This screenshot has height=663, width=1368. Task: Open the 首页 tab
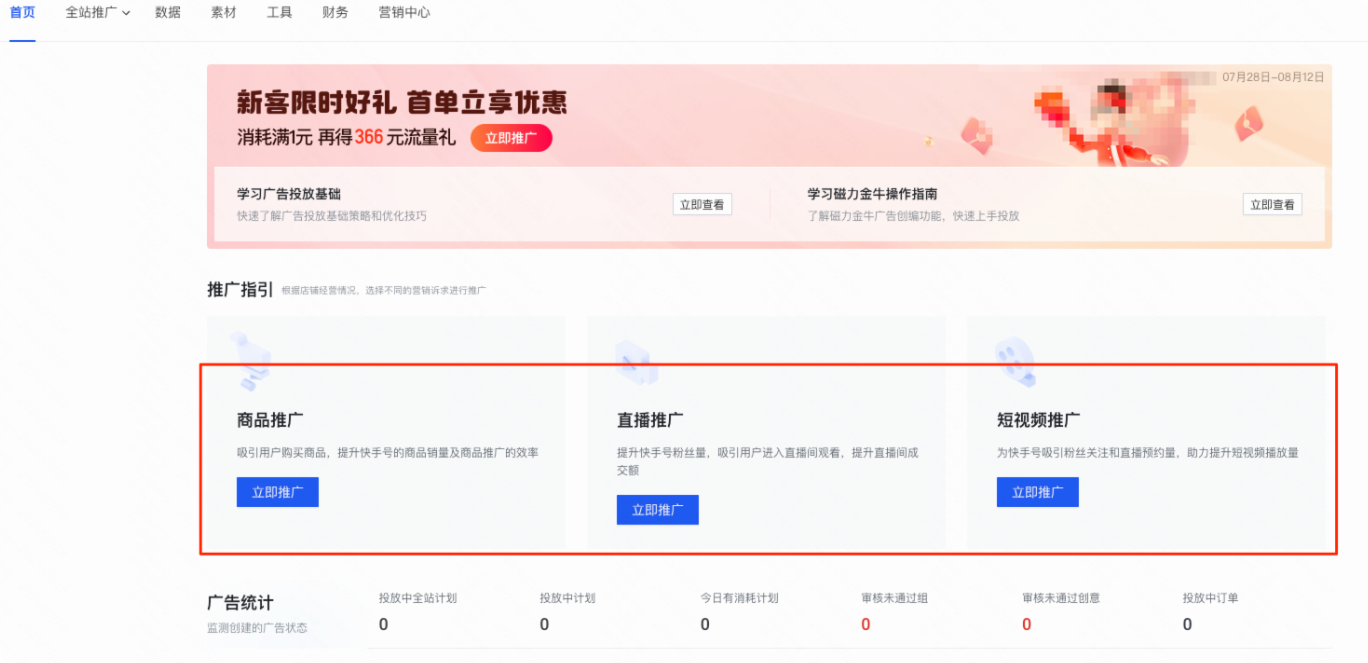[22, 13]
